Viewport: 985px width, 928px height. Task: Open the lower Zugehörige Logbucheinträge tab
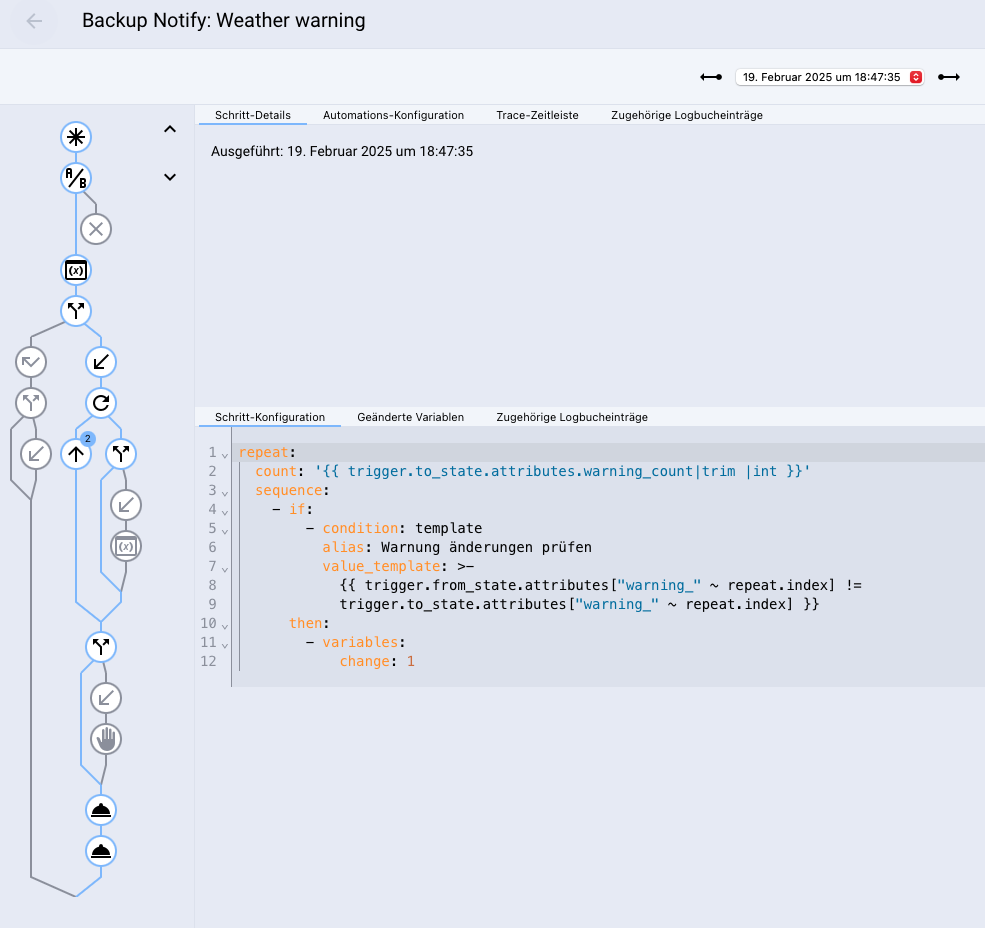click(x=572, y=417)
